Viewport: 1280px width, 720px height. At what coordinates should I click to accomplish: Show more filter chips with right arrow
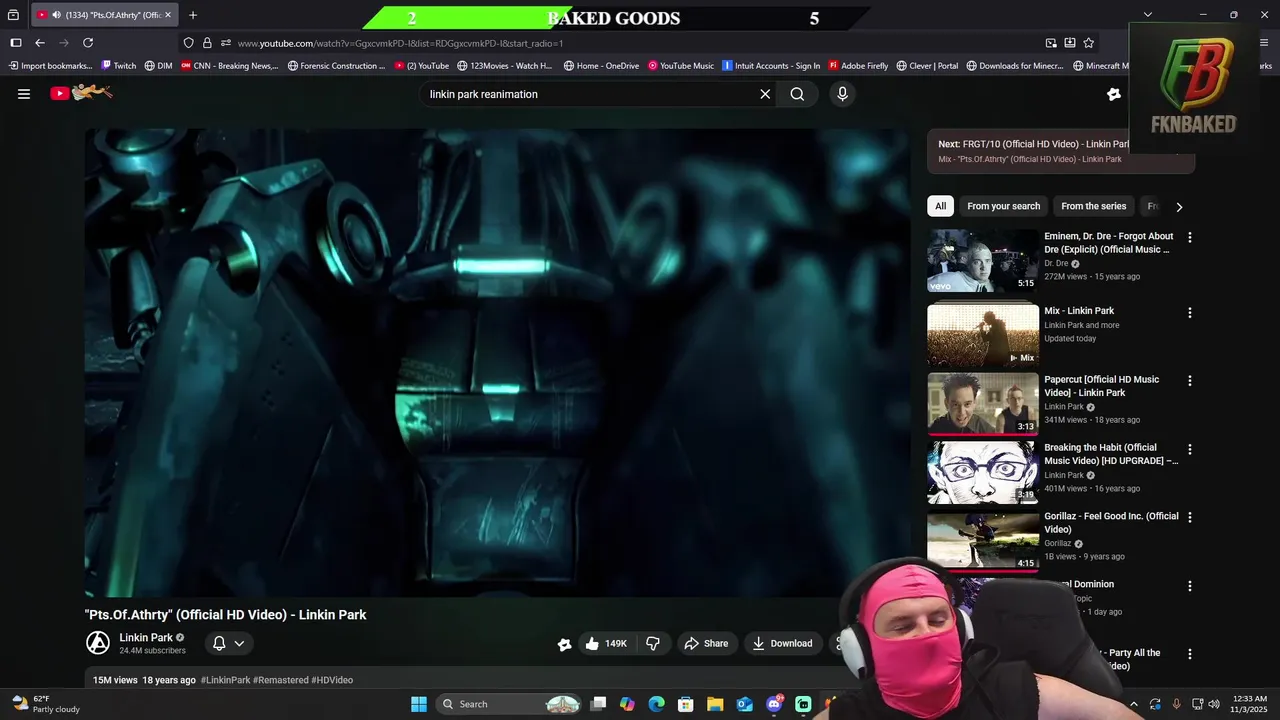1179,207
